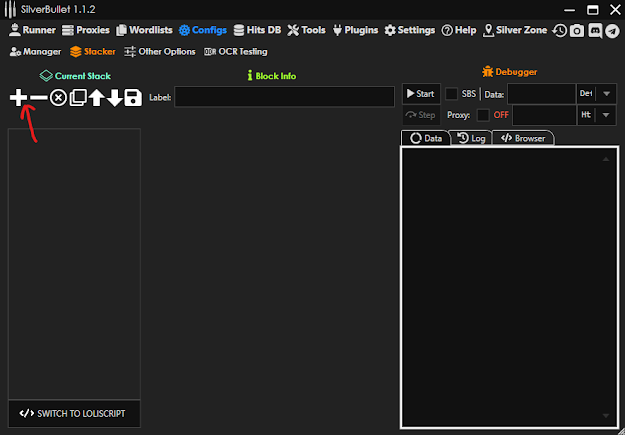625x435 pixels.
Task: Open the OCR Testing sub-tab
Action: (x=236, y=52)
